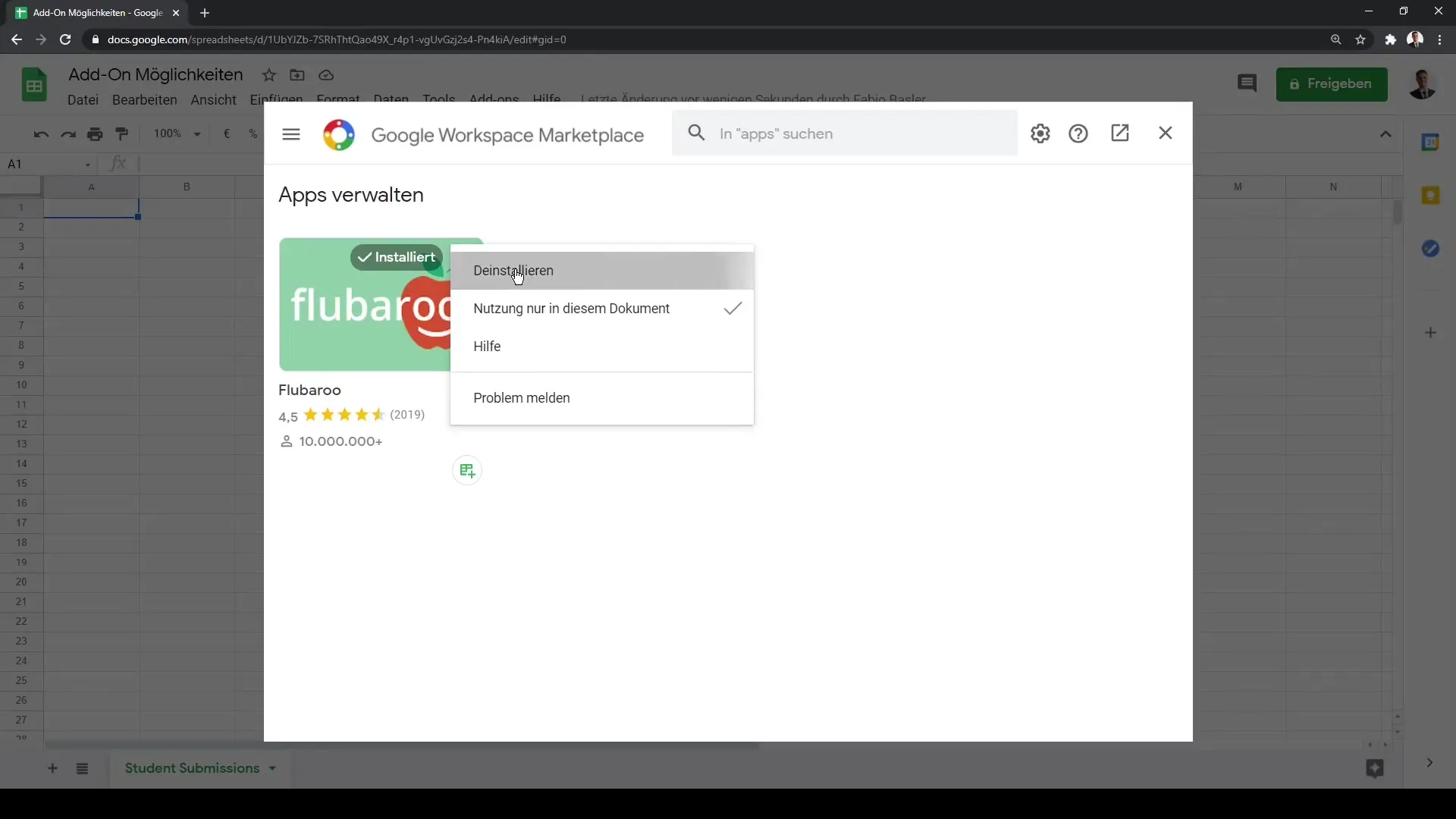Click the magnifier search icon
The image size is (1456, 819).
point(696,133)
